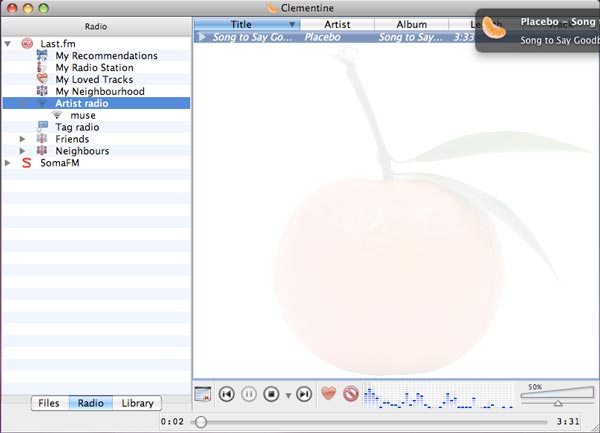Click the track seek slider knob
The image size is (600, 433).
tap(200, 422)
